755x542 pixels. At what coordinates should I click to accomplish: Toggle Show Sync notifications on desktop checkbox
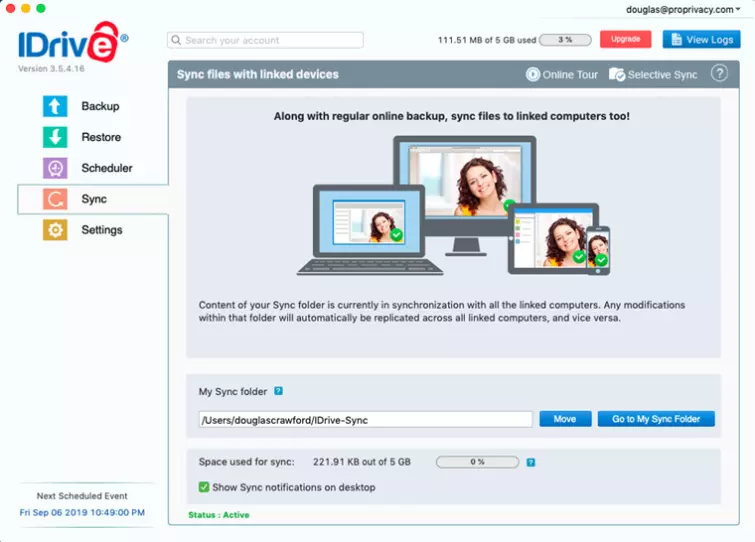204,487
